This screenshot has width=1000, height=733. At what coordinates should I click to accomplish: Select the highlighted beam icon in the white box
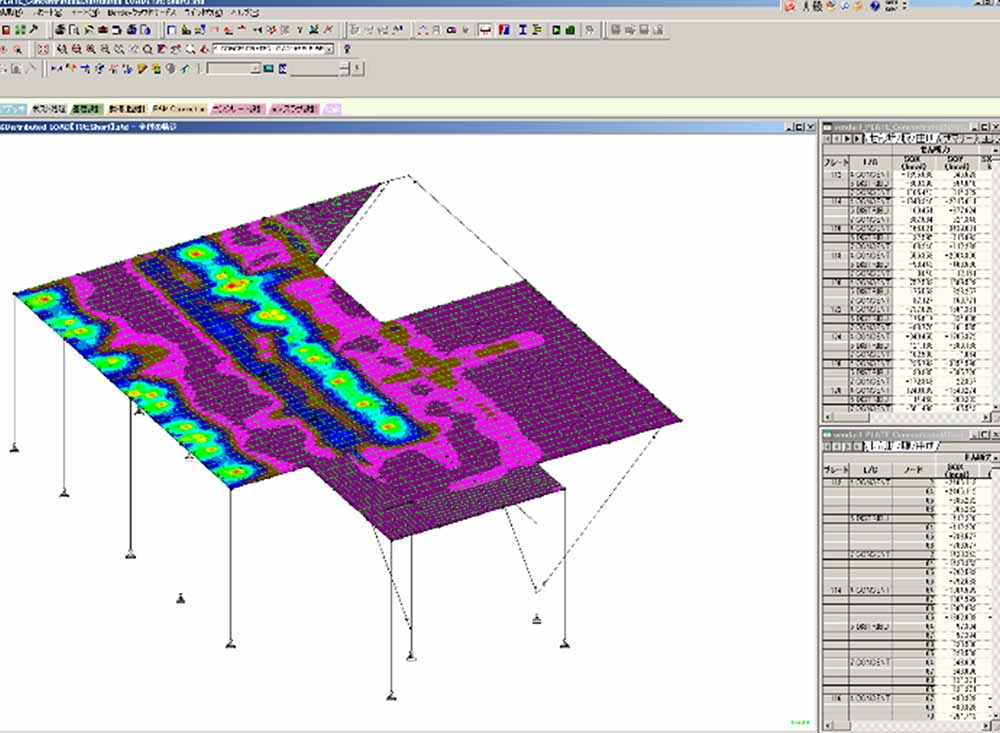pyautogui.click(x=485, y=30)
